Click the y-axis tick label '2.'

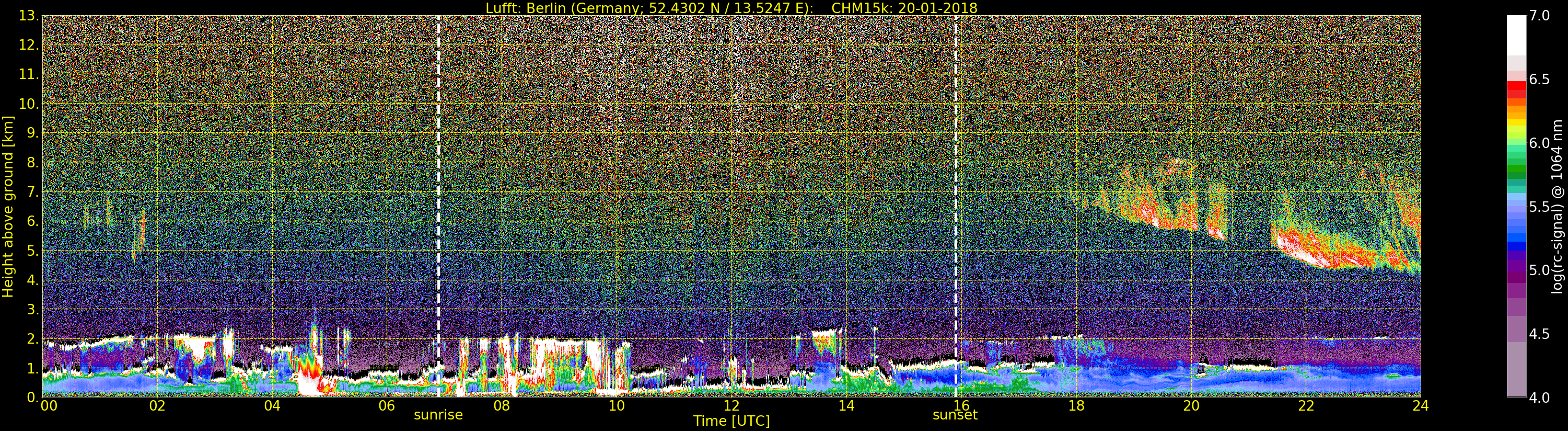tap(32, 339)
